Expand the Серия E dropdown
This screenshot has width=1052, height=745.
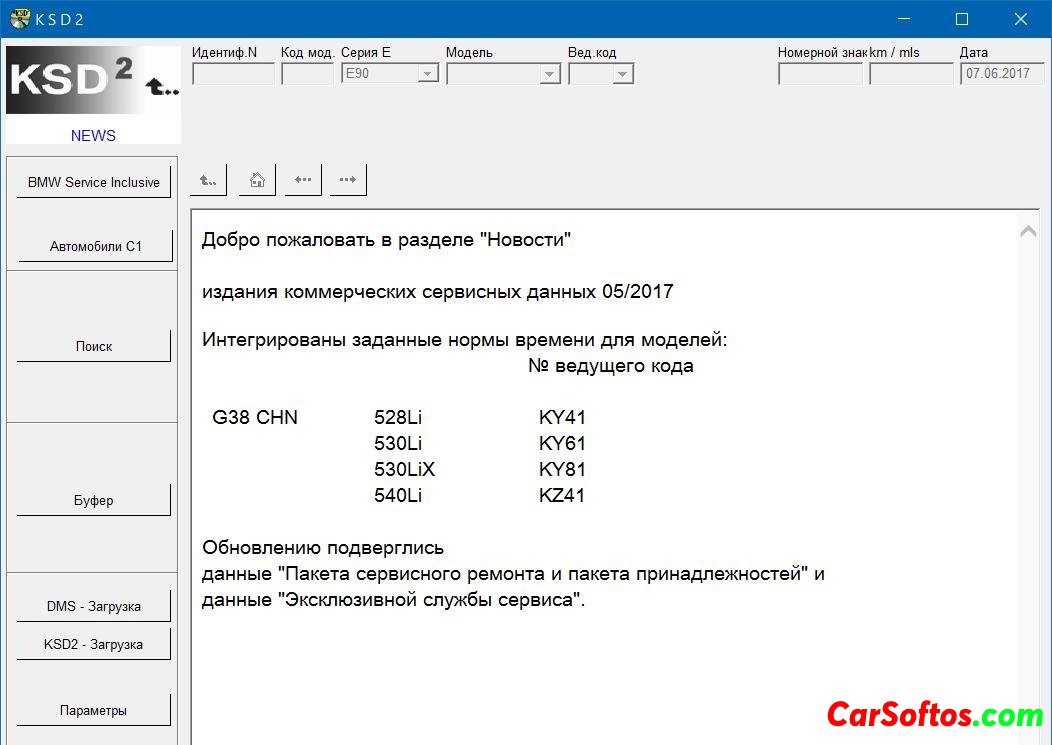pyautogui.click(x=428, y=74)
